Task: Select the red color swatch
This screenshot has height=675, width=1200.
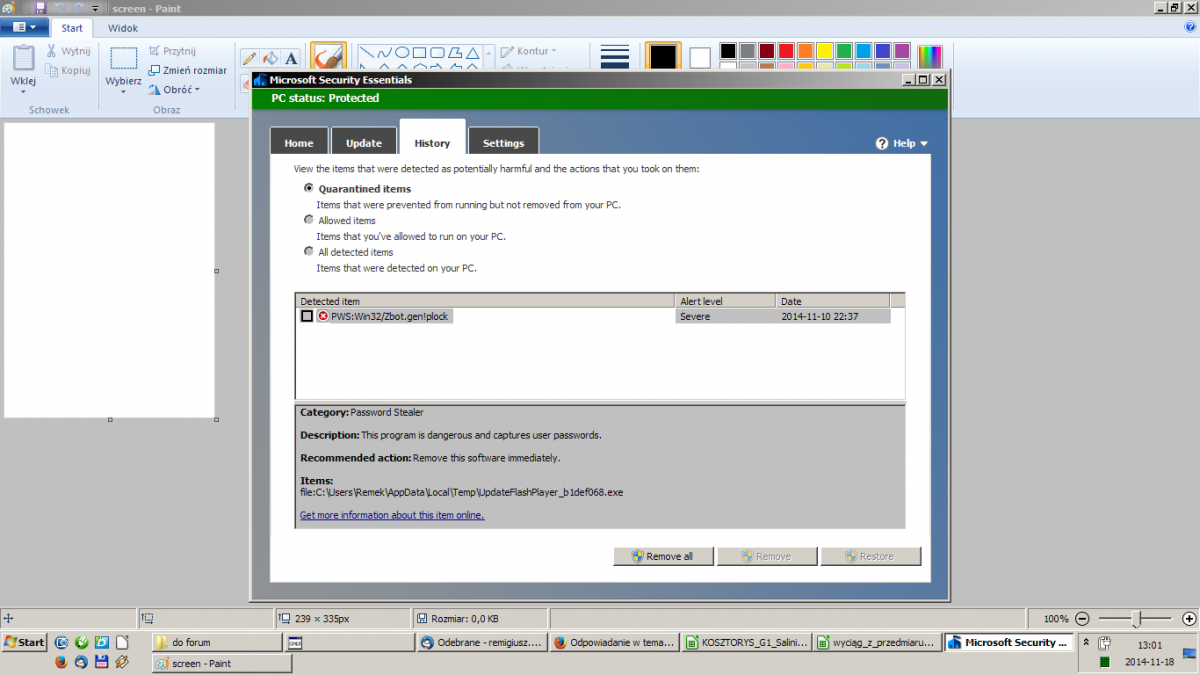Action: click(x=786, y=51)
